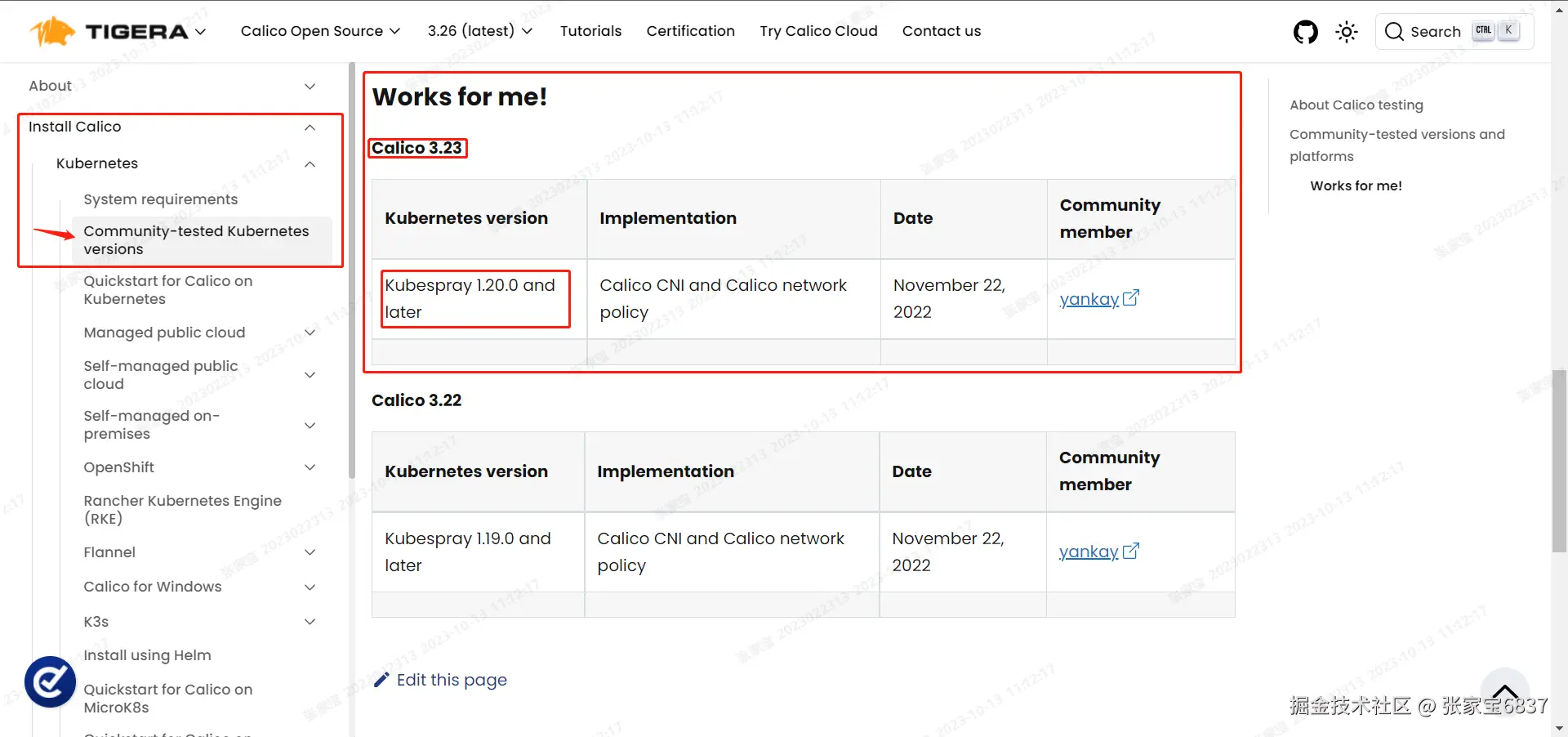Viewport: 1568px width, 737px height.
Task: Open external link icon beside yankay in Calico 3.23
Action: 1131,298
